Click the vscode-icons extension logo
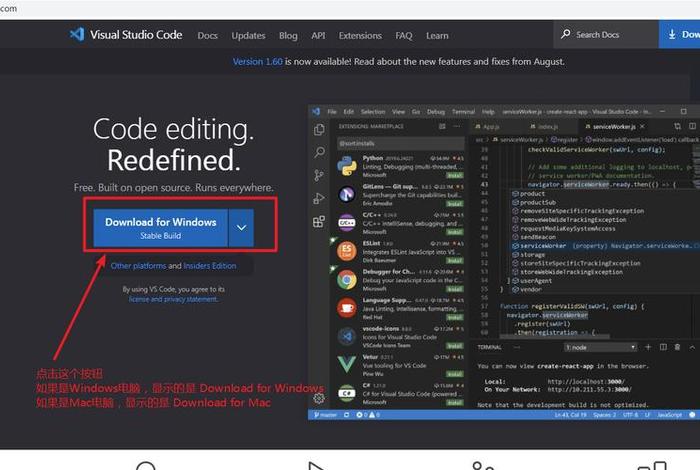Image resolution: width=700 pixels, height=470 pixels. pos(347,337)
